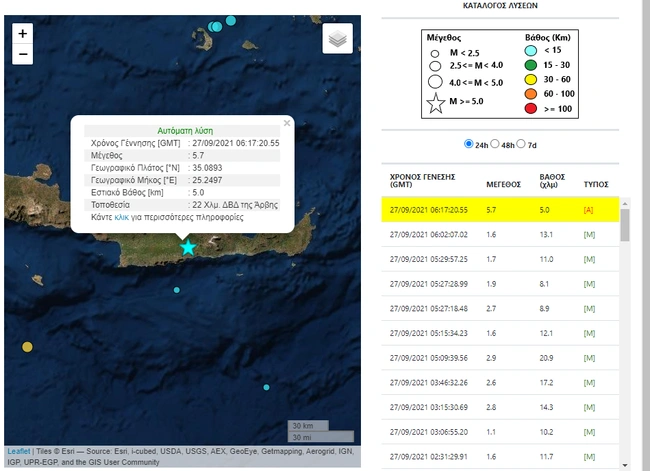Click the 'κλικ' link for more information
The image size is (650, 471).
(122, 216)
